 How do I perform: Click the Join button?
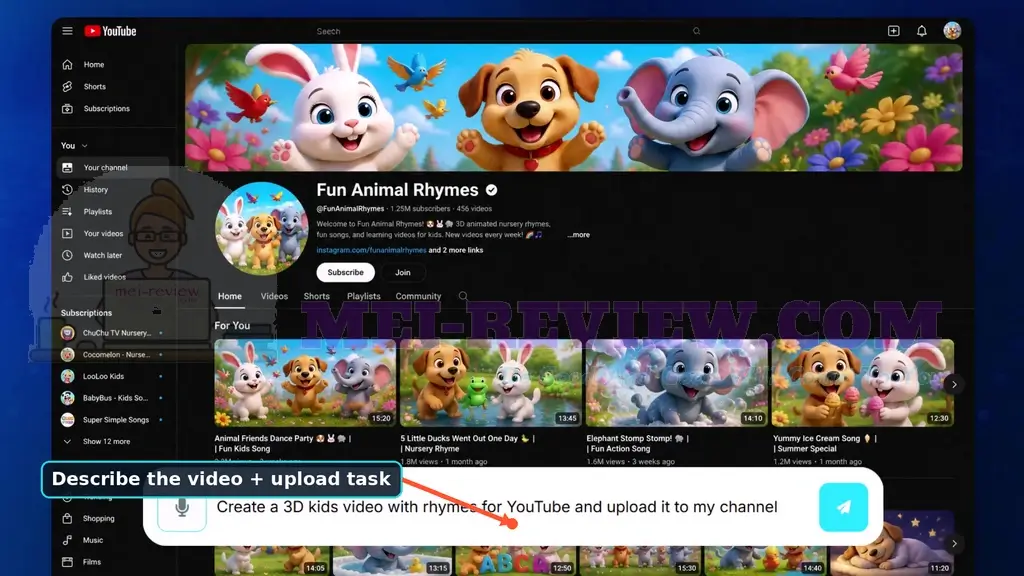403,272
